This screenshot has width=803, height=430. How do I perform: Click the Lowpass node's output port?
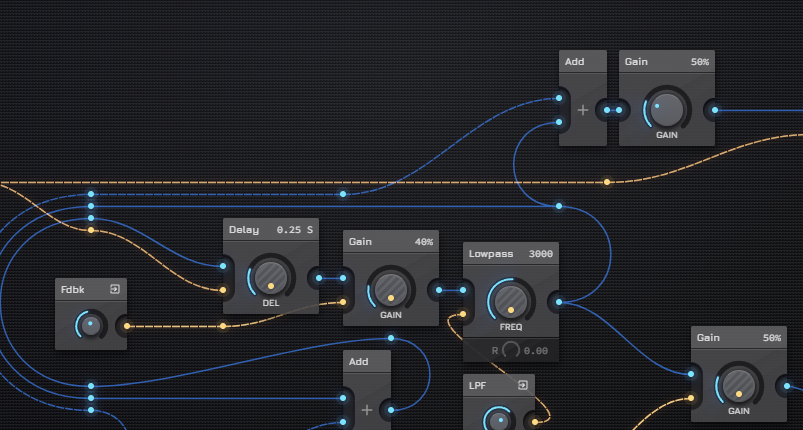click(558, 301)
